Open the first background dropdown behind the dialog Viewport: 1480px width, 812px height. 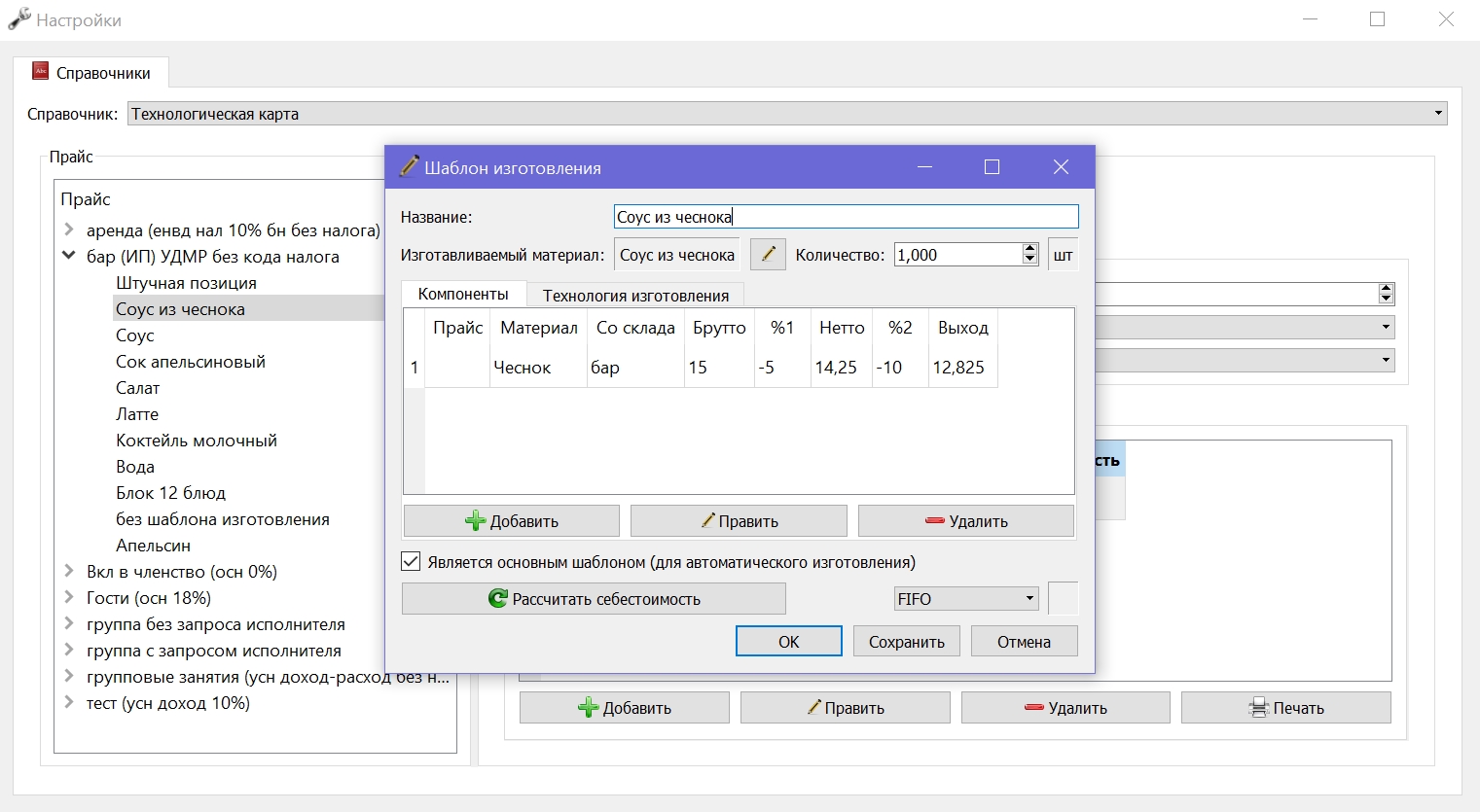coord(1245,327)
